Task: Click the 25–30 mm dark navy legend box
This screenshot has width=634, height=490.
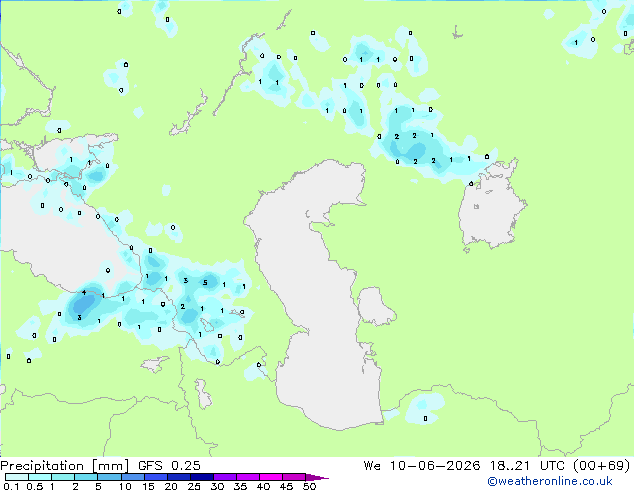Action: 201,477
